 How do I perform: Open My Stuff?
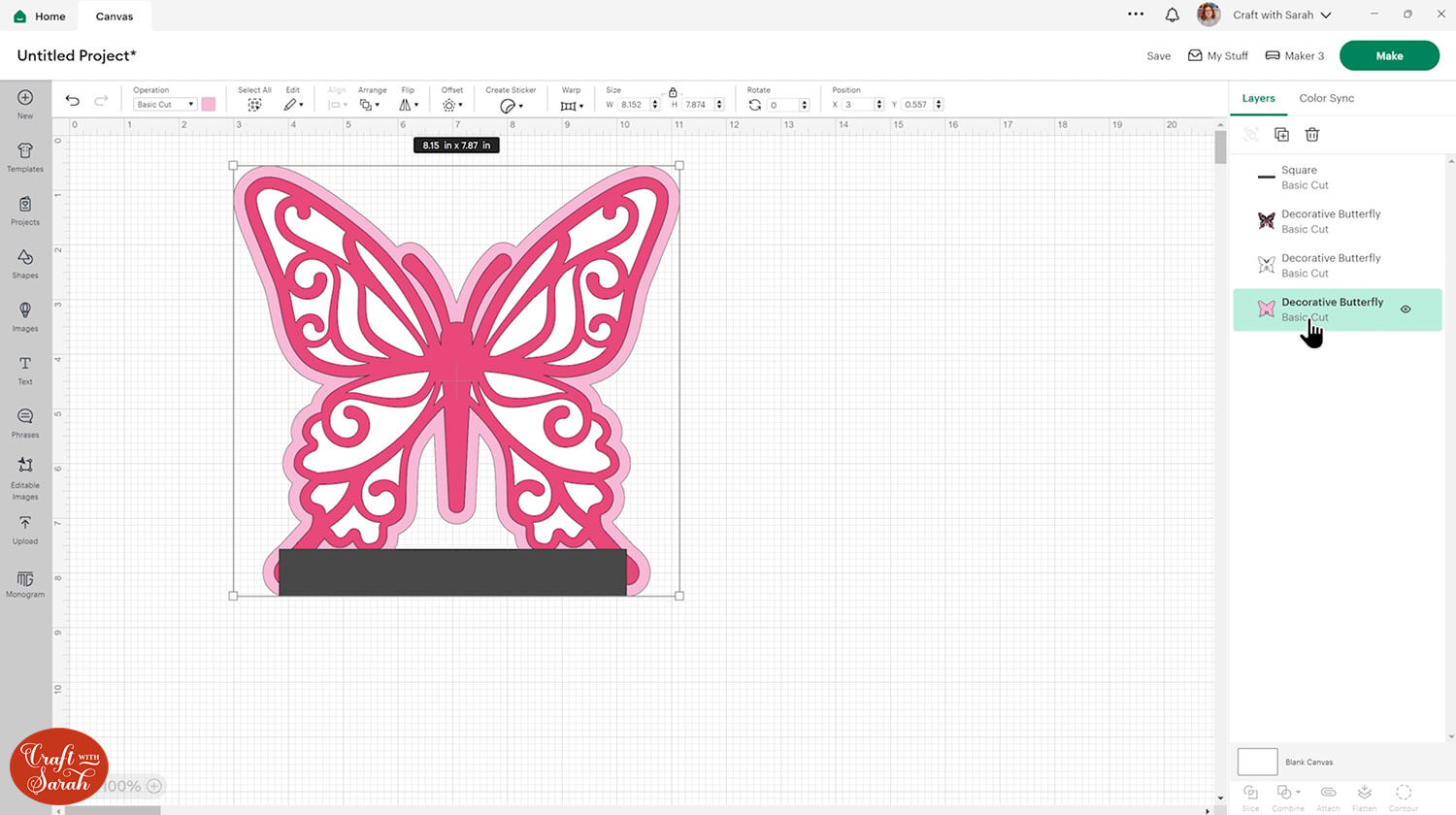1218,55
